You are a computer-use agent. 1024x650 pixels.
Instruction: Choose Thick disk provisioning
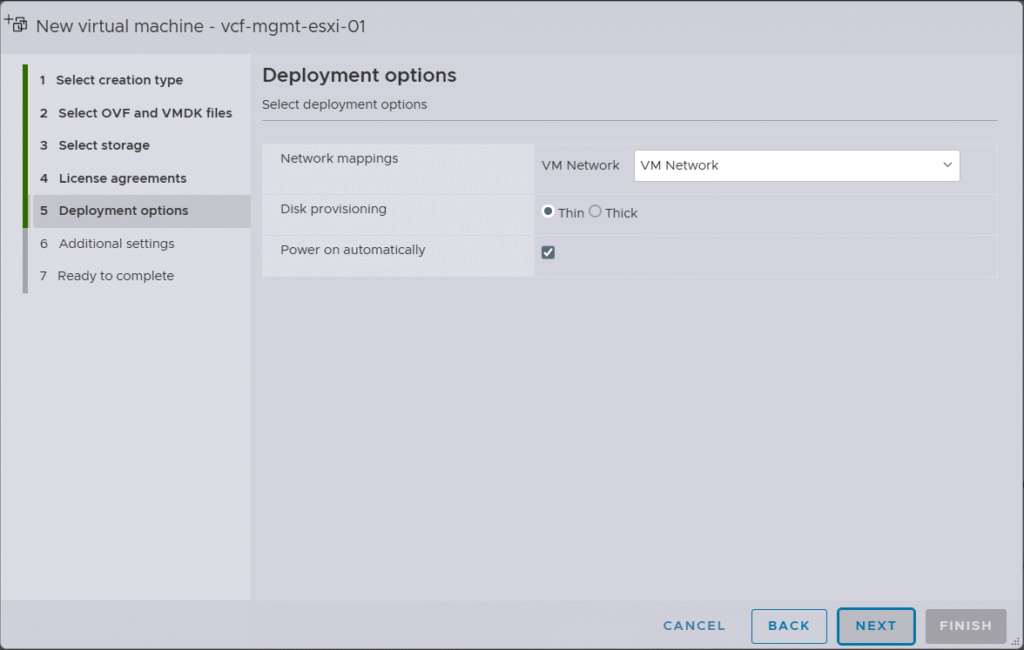[x=595, y=212]
